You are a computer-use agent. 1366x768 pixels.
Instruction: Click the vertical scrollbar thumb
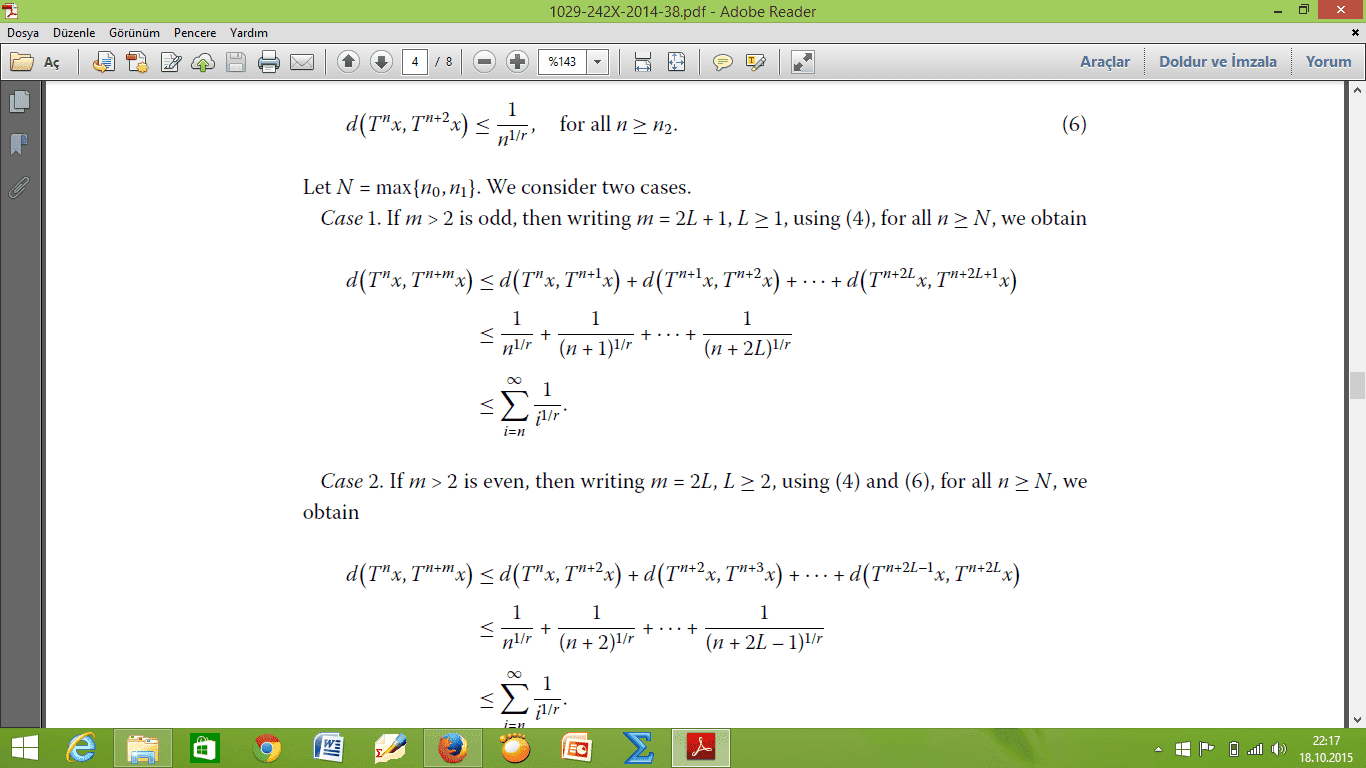[x=1357, y=385]
